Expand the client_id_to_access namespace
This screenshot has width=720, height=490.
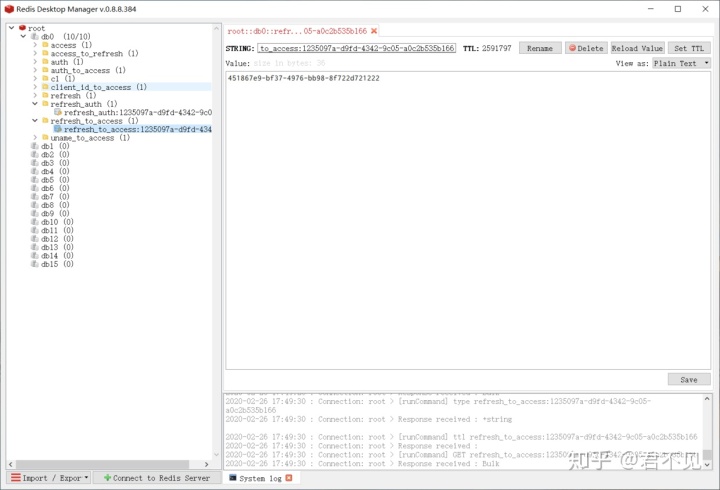coord(35,87)
